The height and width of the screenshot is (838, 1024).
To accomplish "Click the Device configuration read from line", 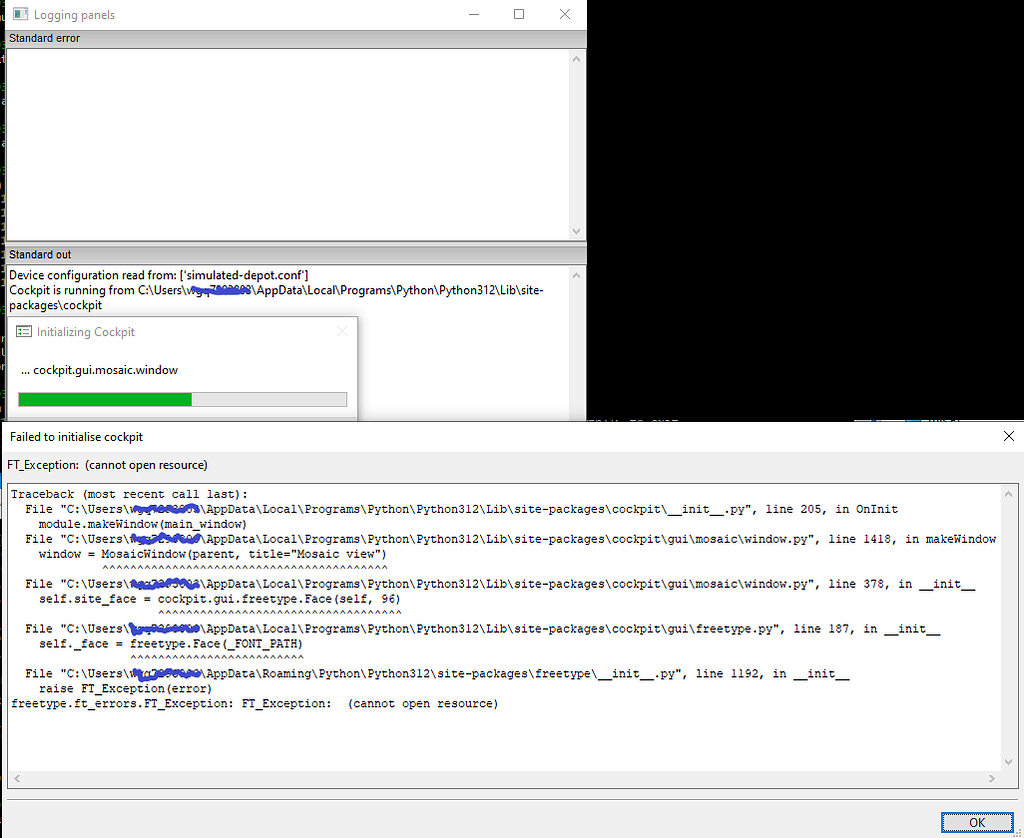I will 157,274.
